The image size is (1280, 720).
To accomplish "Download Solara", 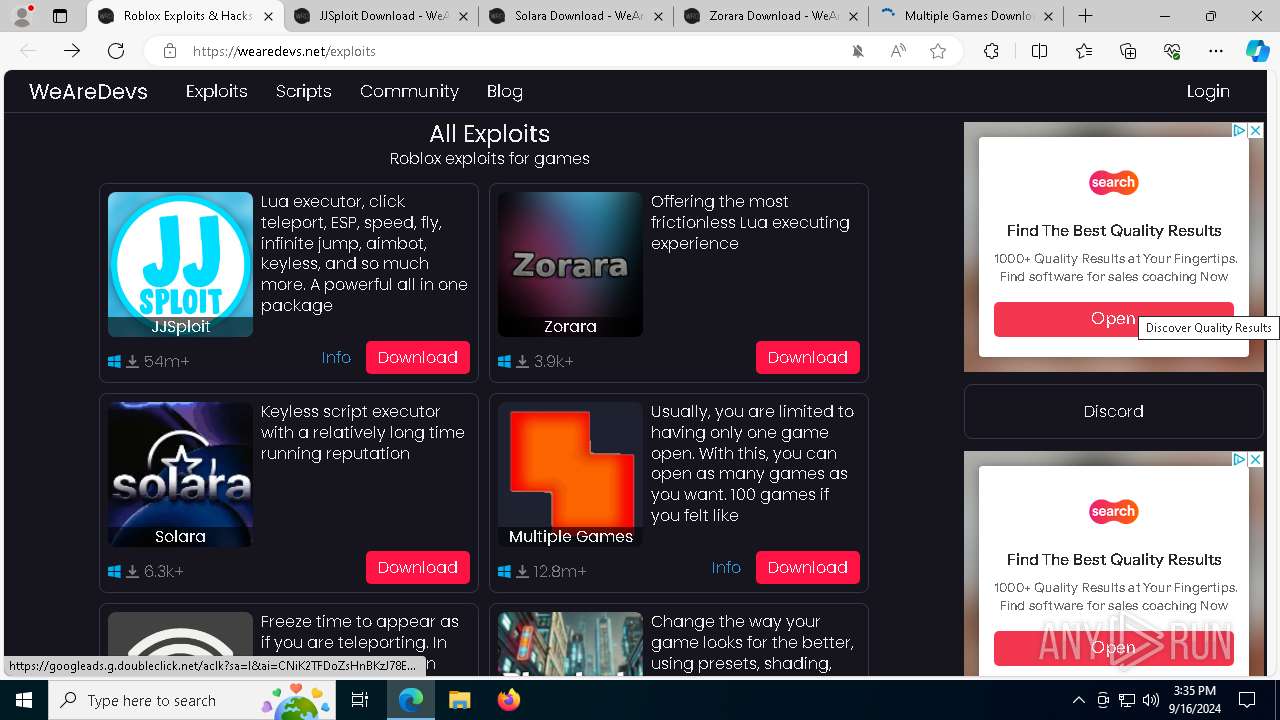I will coord(418,567).
